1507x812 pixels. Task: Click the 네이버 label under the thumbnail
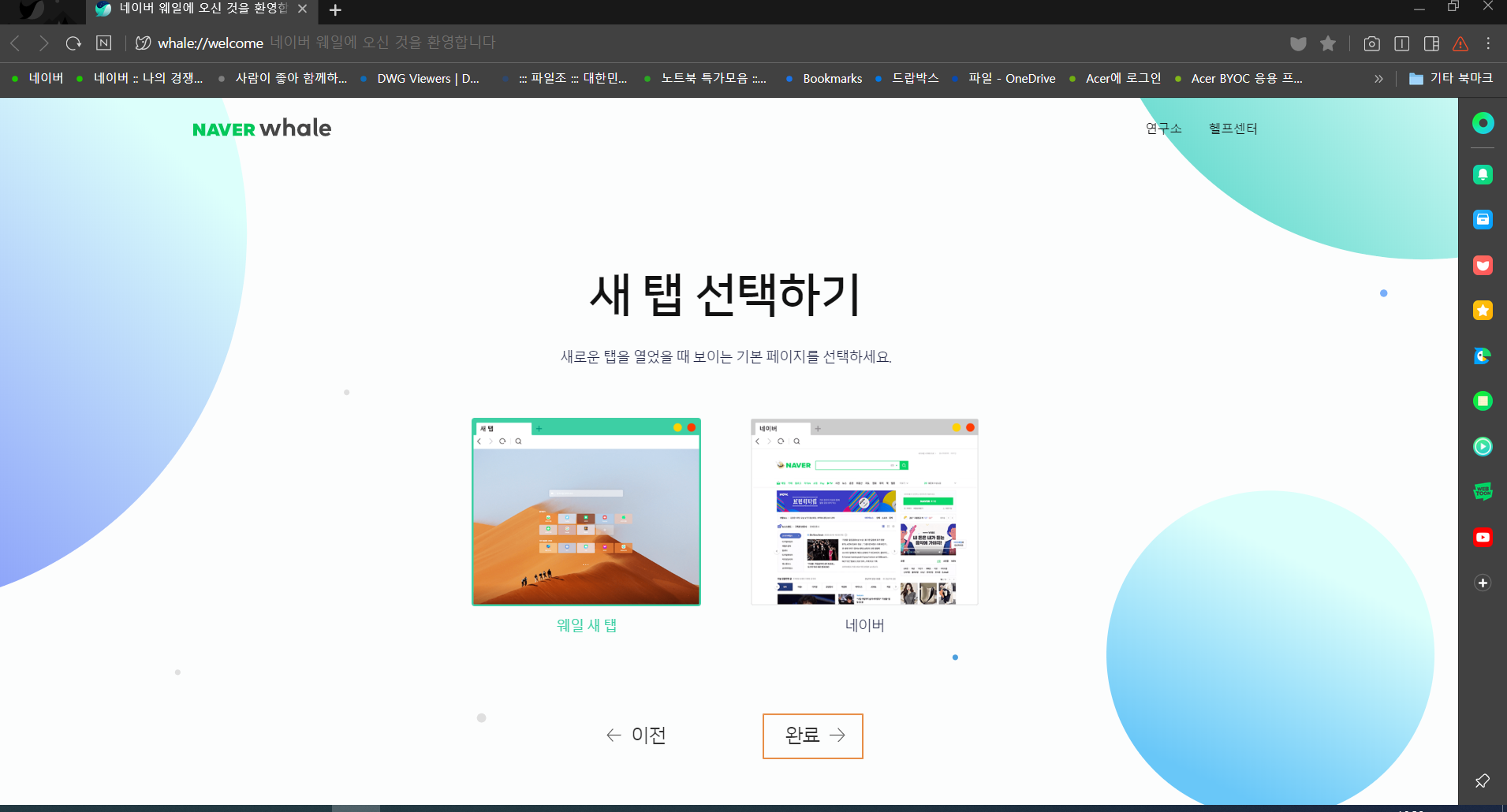click(x=864, y=625)
